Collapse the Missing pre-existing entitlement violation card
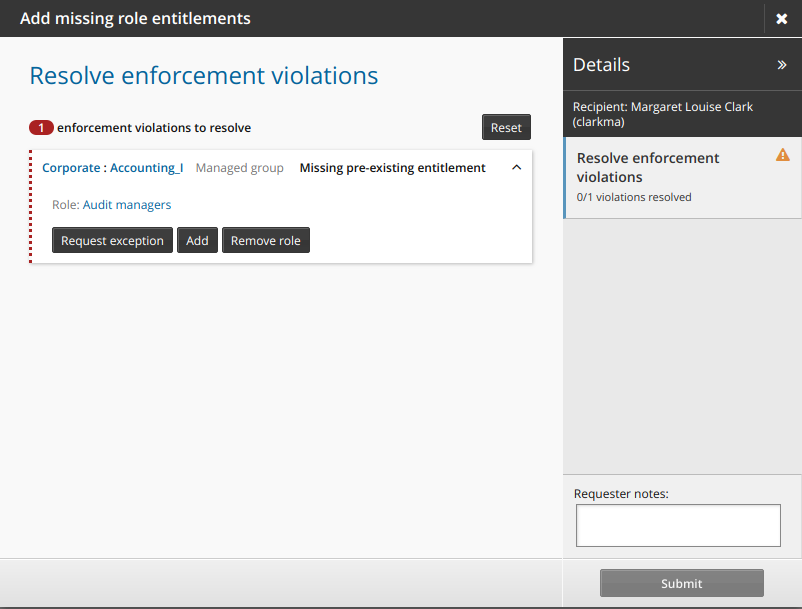The height and width of the screenshot is (609, 802). [x=517, y=167]
